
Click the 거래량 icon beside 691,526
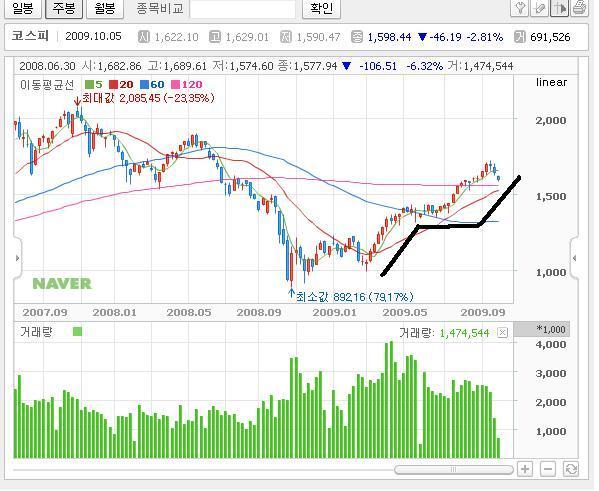point(520,37)
